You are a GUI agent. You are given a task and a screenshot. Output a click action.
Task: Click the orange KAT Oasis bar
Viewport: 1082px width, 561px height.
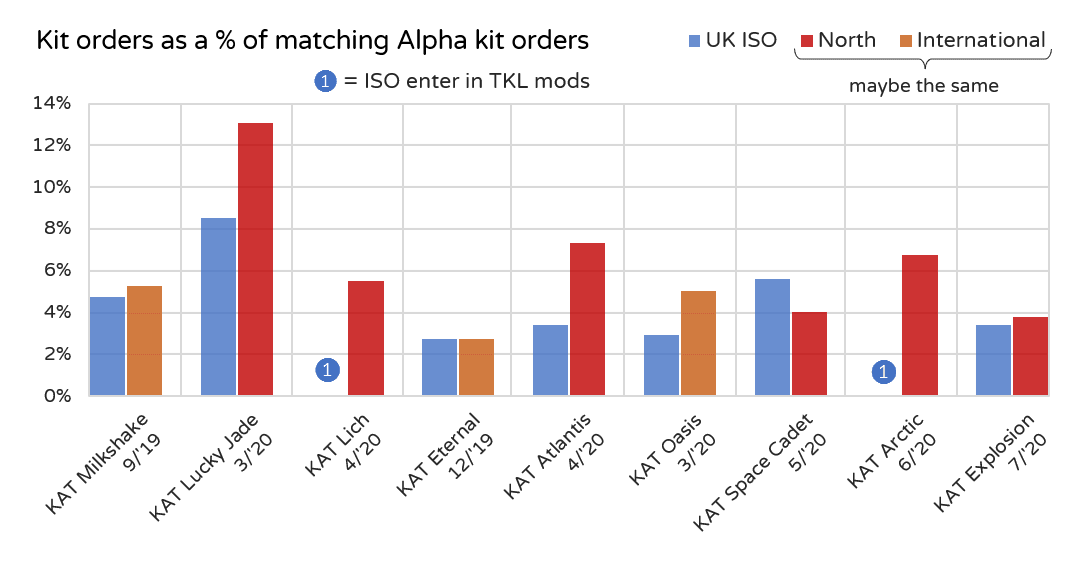tap(698, 343)
